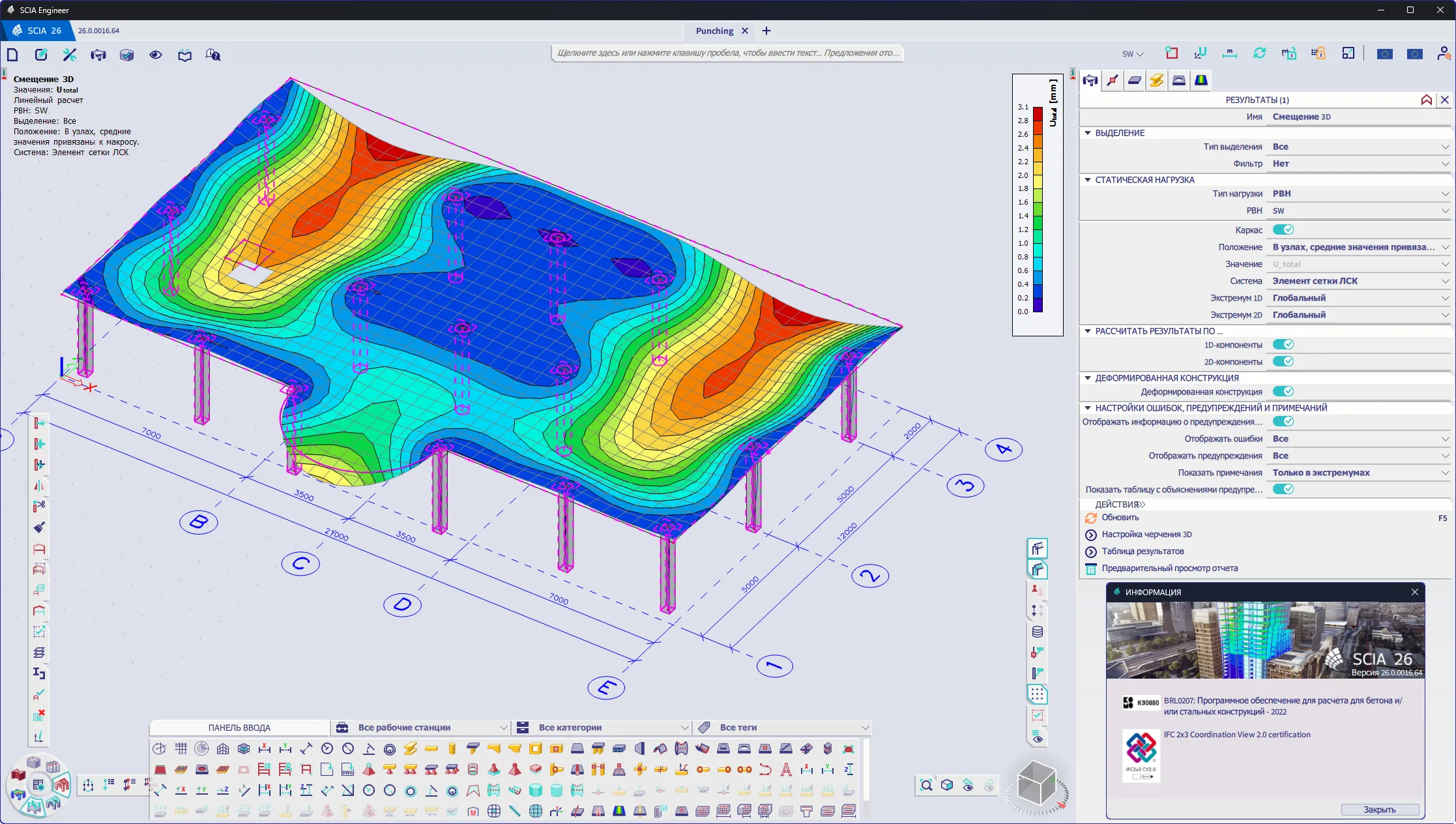Click the command search input field at the top
1456x824 pixels.
click(725, 54)
